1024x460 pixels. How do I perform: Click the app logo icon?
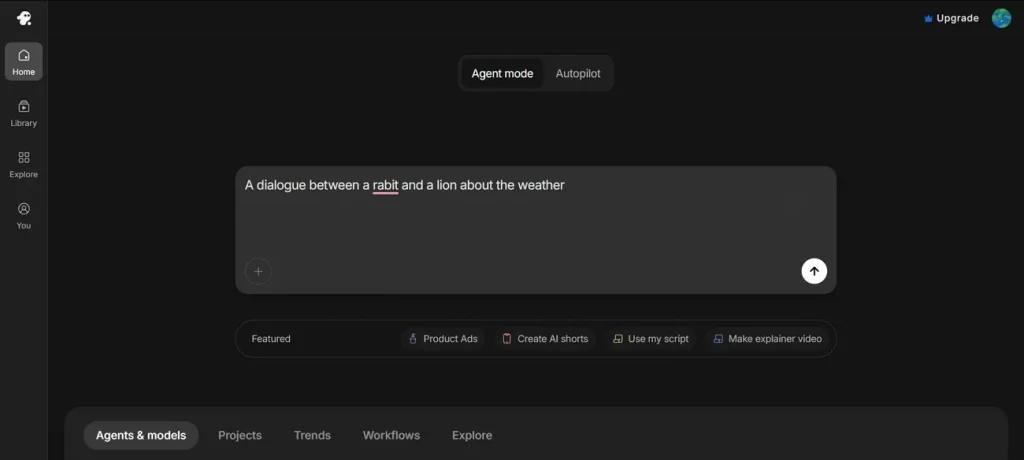point(24,18)
